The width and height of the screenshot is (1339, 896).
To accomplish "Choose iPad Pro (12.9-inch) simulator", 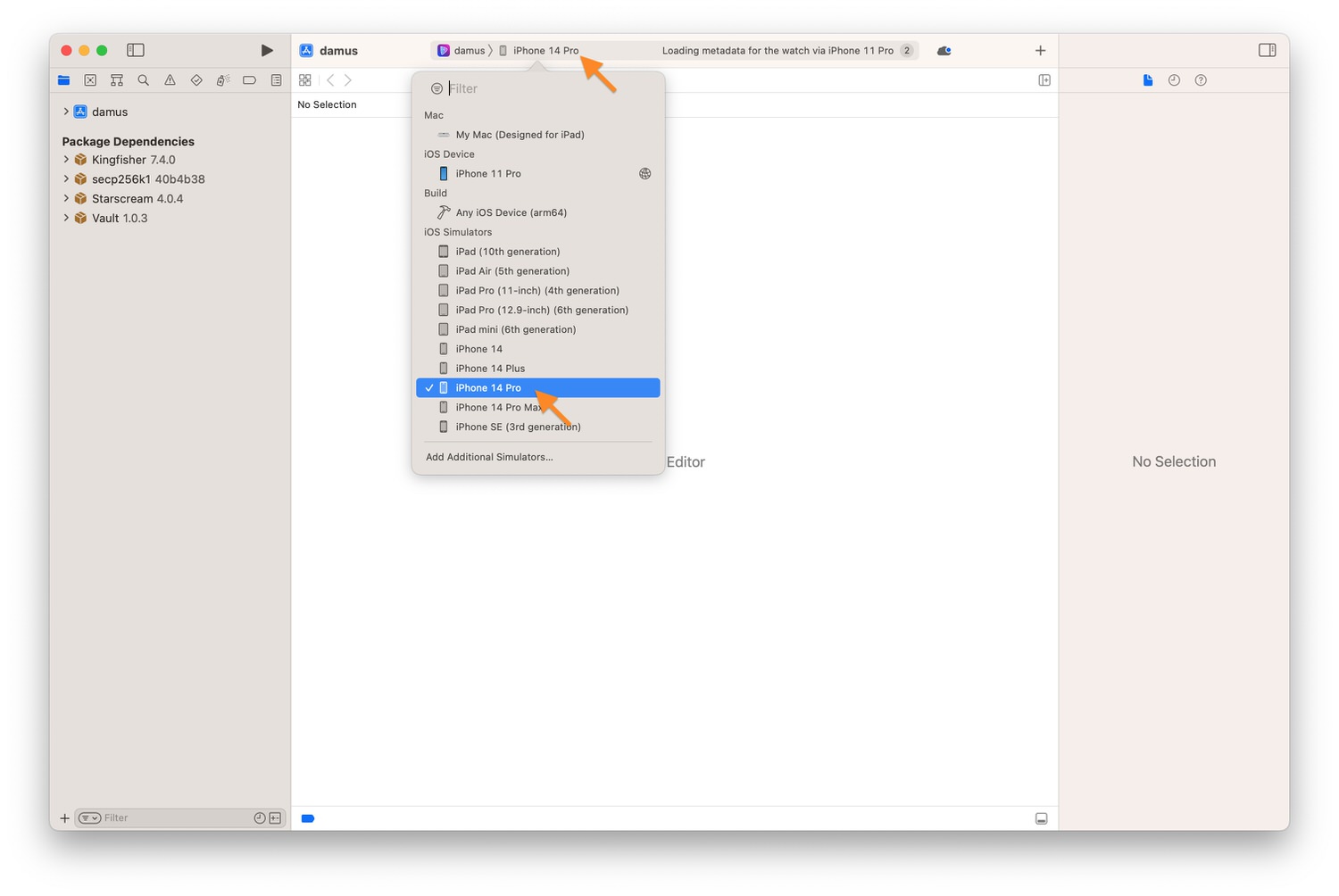I will [537, 310].
